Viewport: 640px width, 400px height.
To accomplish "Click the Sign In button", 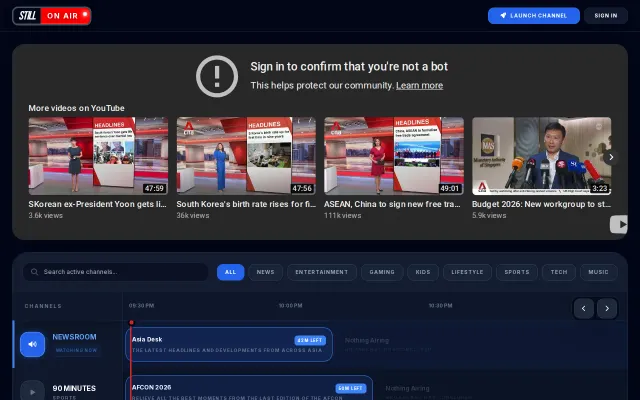I will 606,16.
